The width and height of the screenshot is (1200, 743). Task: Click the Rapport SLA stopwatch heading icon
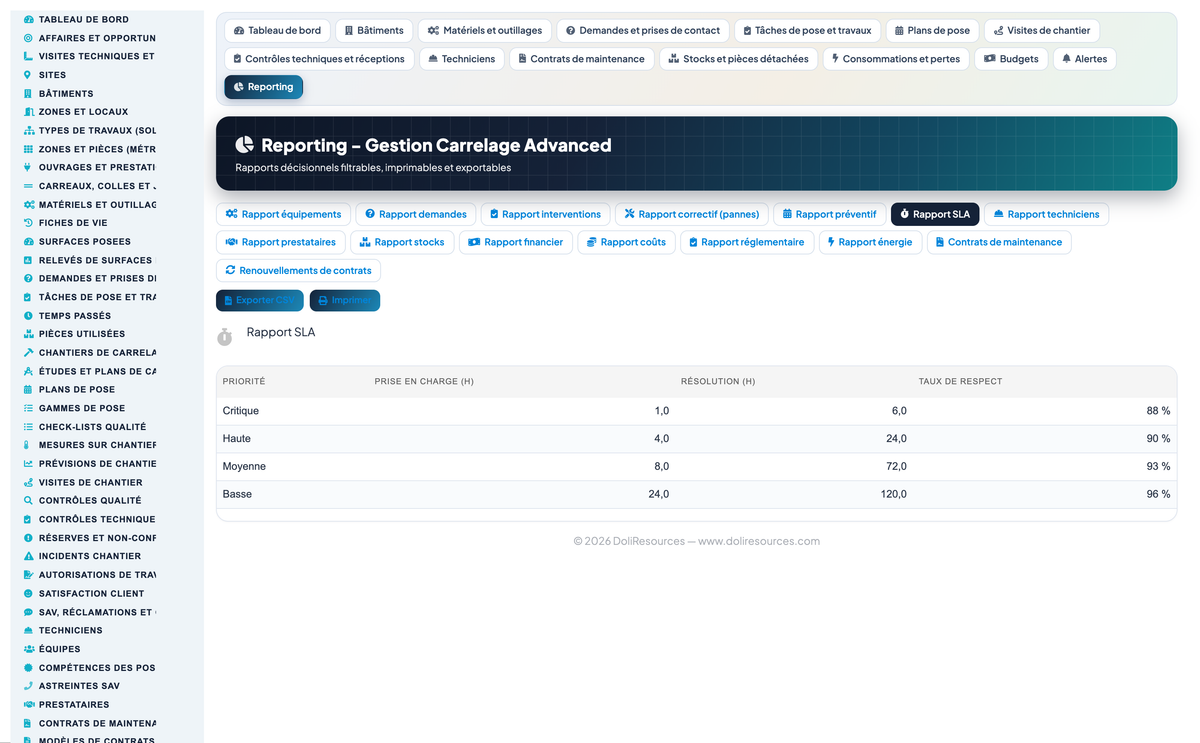pos(225,337)
